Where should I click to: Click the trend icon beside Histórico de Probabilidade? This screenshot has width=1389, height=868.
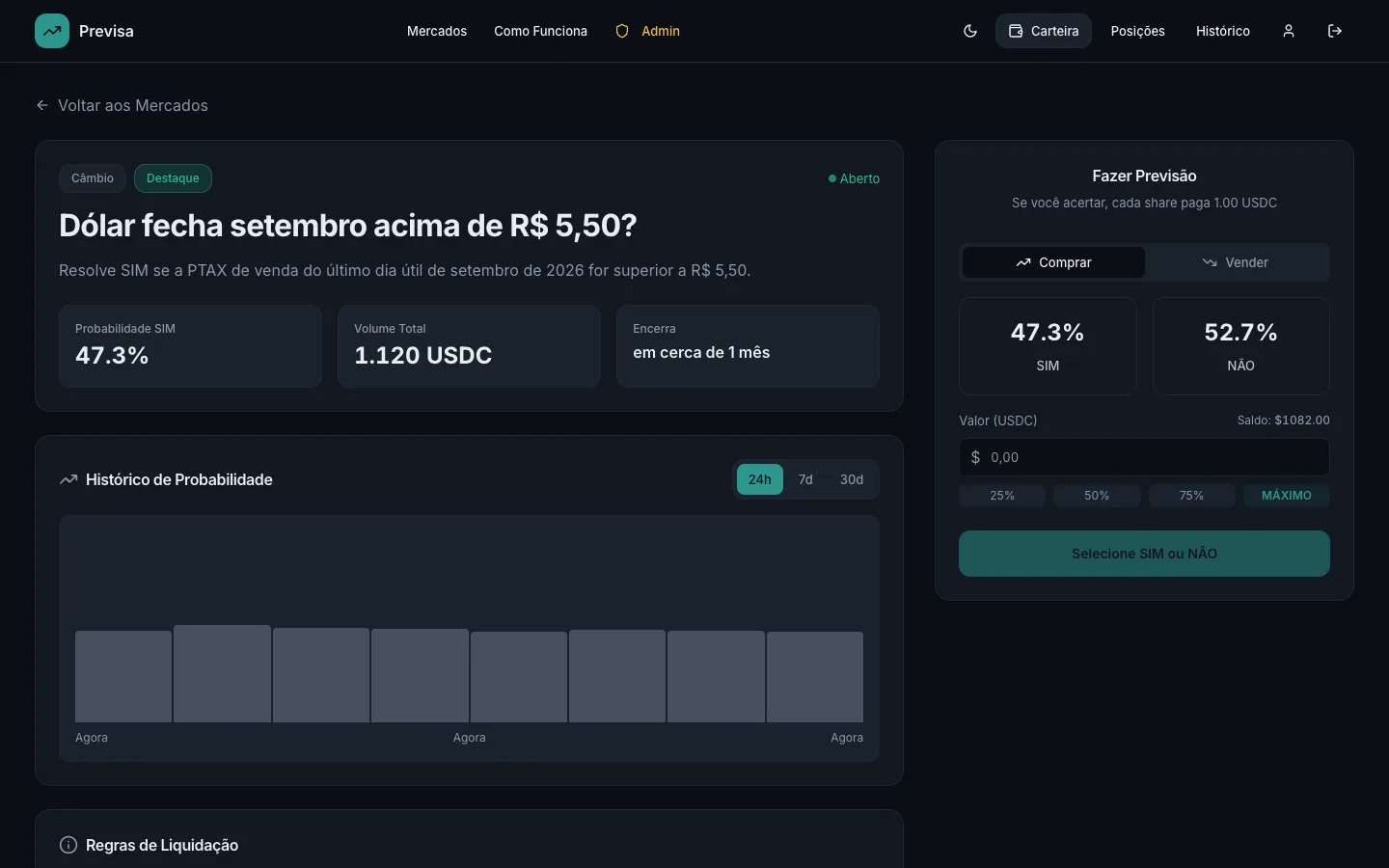point(68,479)
